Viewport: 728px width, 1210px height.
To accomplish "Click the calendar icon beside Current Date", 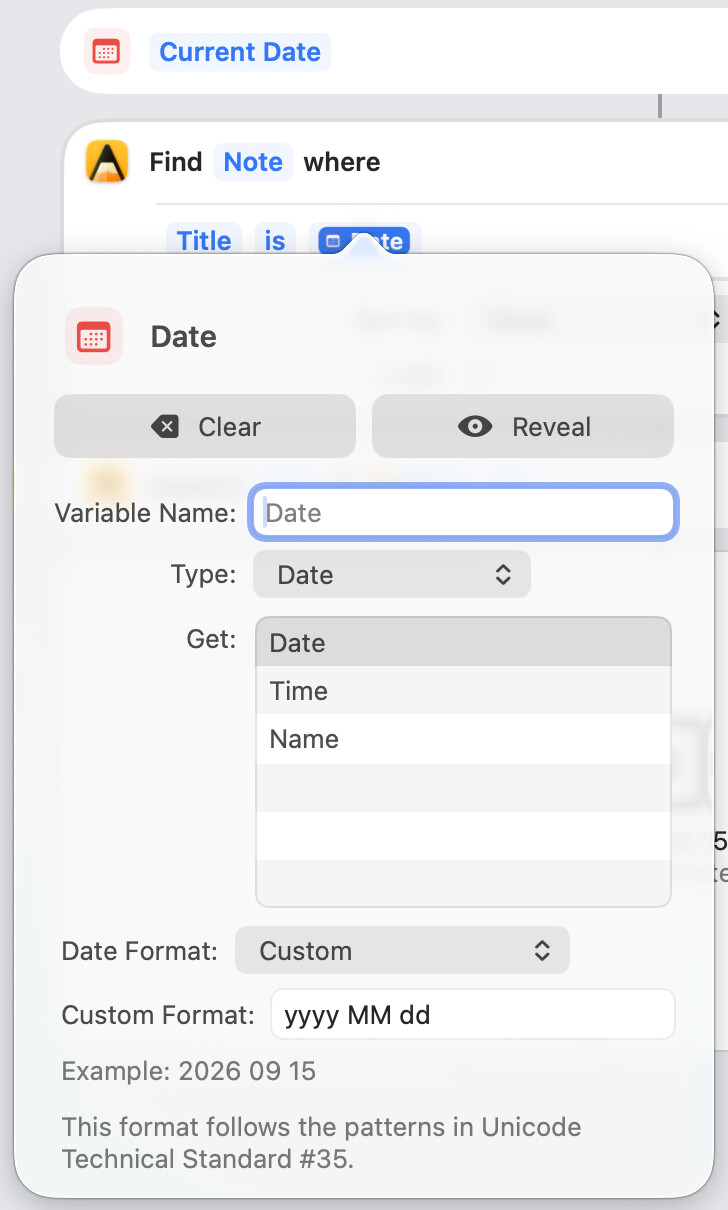I will click(x=106, y=52).
